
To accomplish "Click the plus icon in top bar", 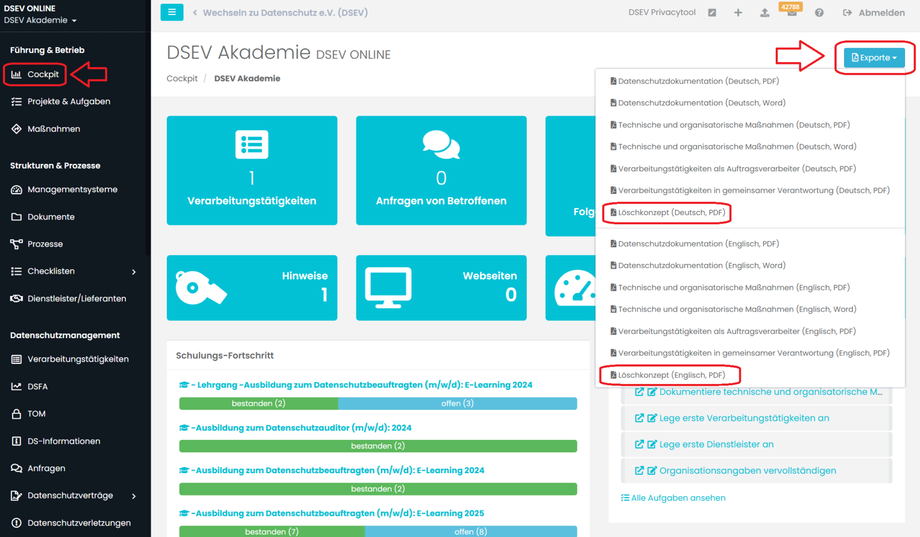I will coord(738,12).
